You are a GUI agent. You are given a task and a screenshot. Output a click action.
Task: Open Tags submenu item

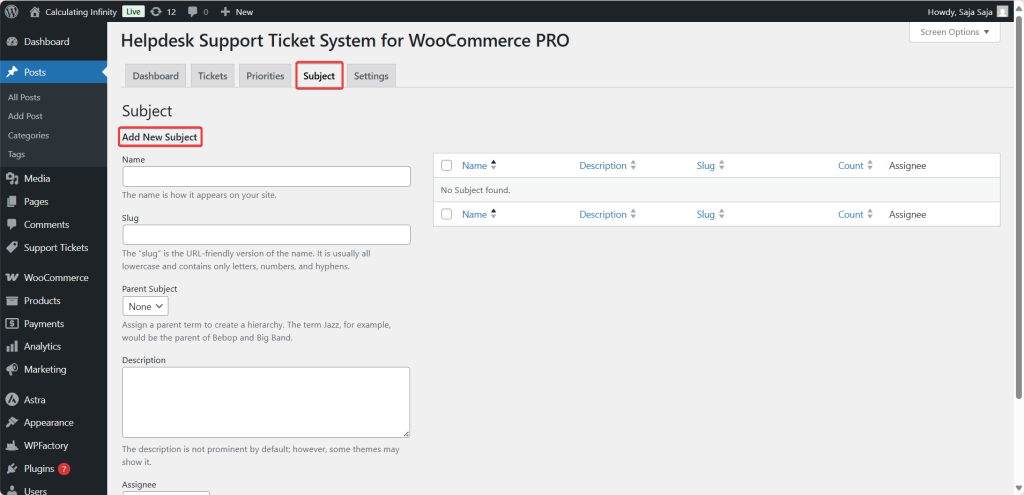tap(16, 154)
